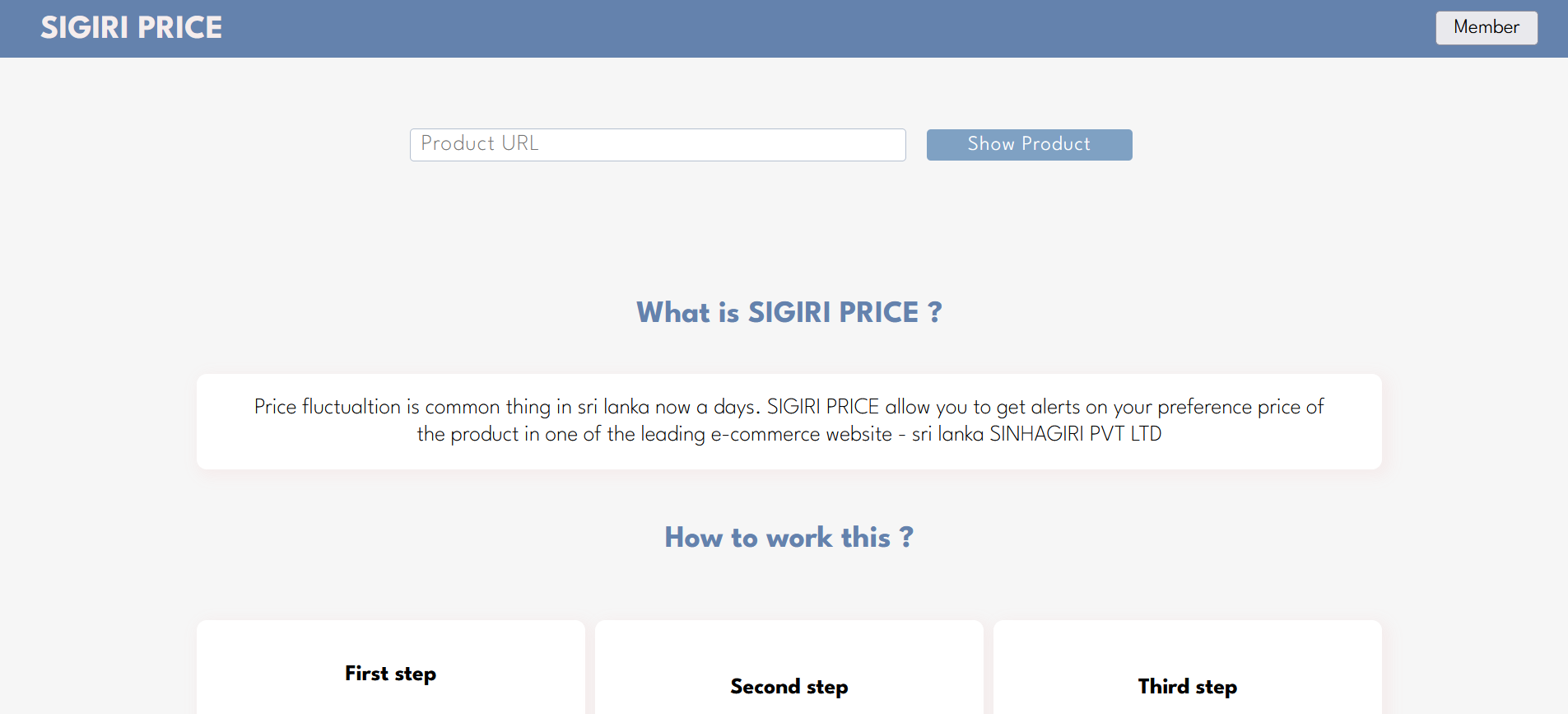This screenshot has width=1568, height=714.
Task: Click the SINHAGIRI PVT LTD mention in description
Action: coord(1077,434)
